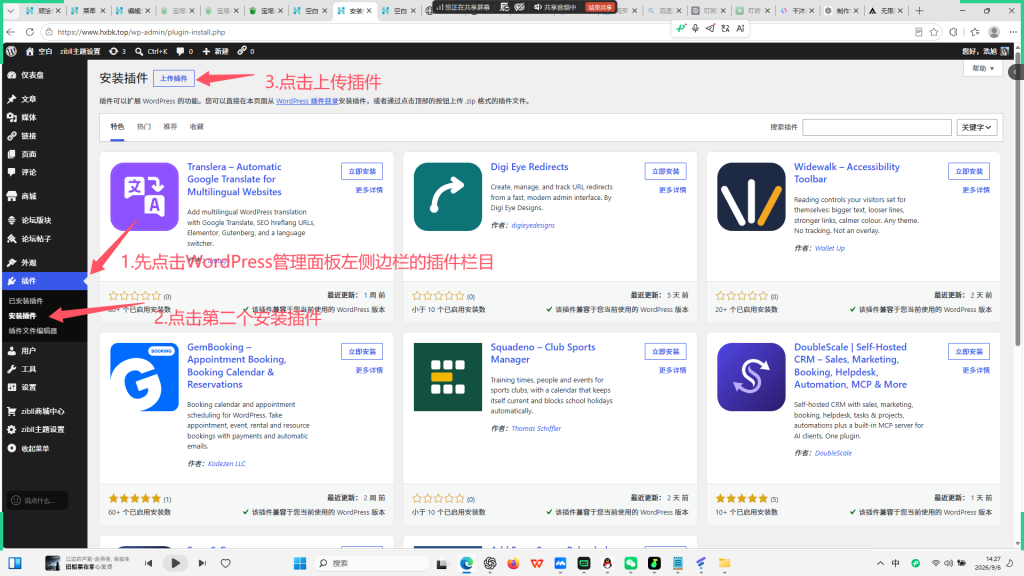This screenshot has width=1024, height=576.
Task: Open More details for Digi Eye Redirects
Action: click(673, 190)
